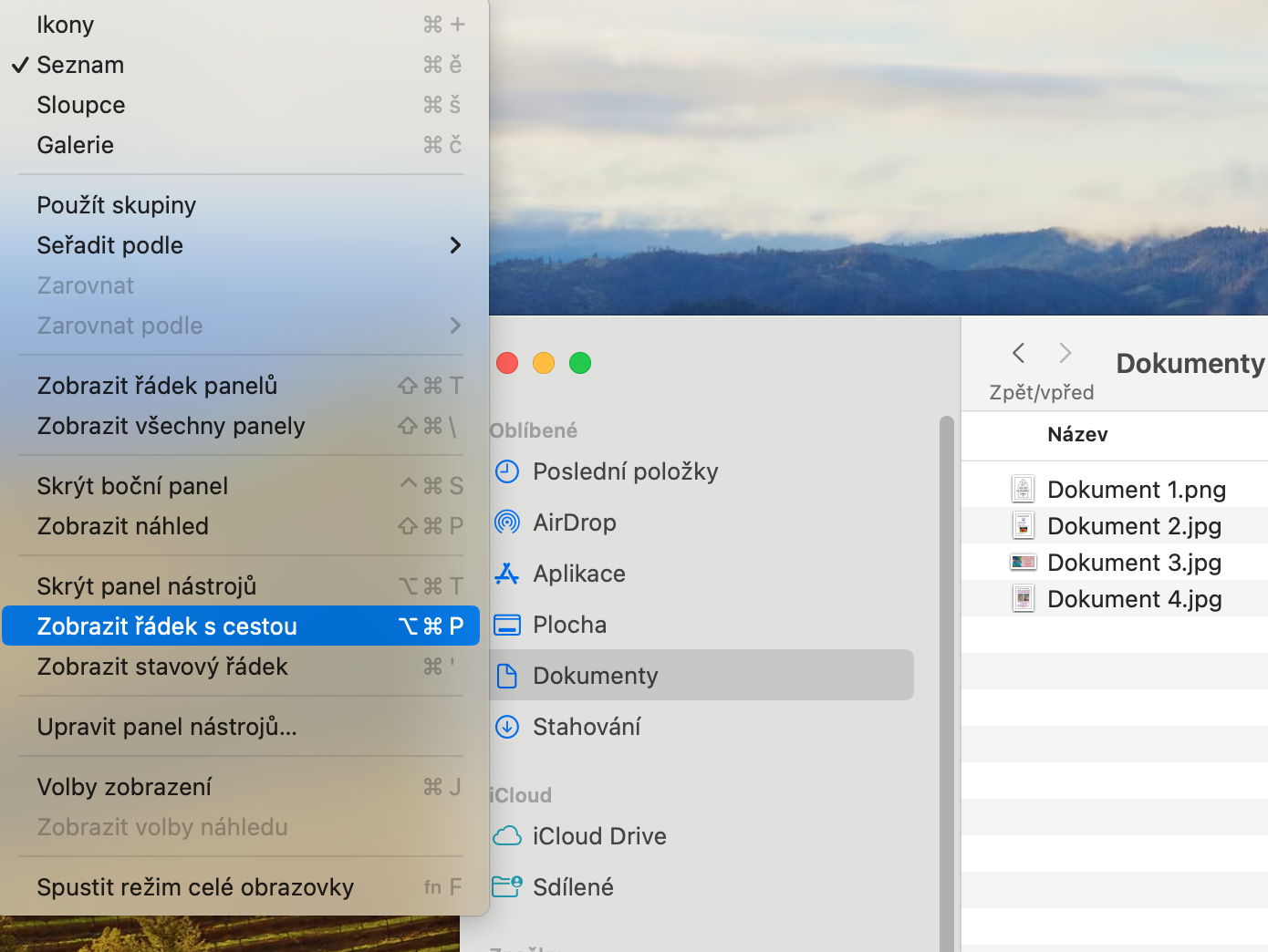Select file name Dokument 4.jpg
Viewport: 1268px width, 952px height.
(1135, 599)
